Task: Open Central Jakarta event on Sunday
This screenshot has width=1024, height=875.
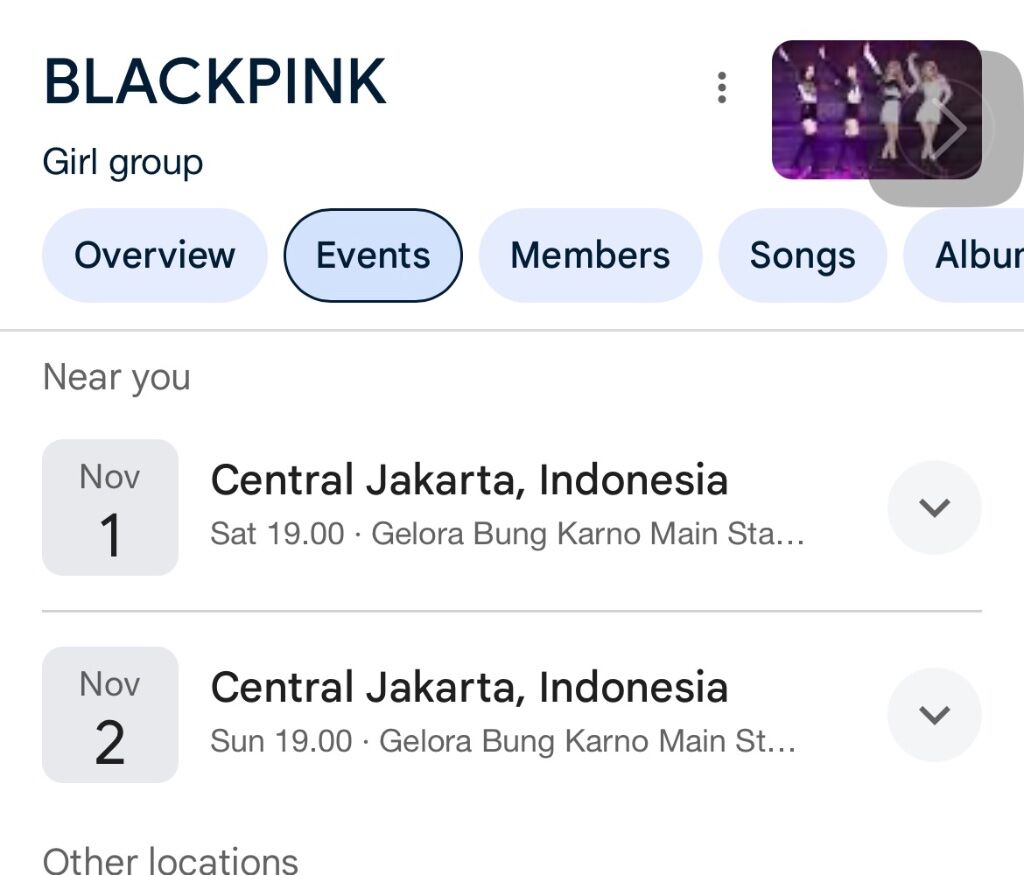Action: tap(468, 689)
